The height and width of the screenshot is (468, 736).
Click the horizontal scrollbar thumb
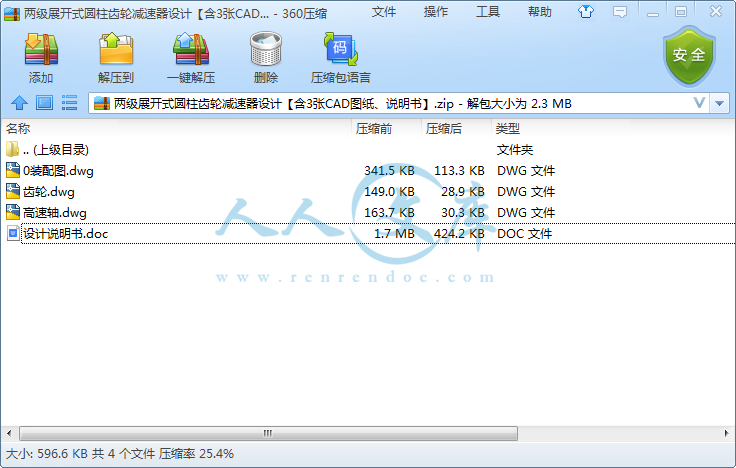[x=268, y=433]
